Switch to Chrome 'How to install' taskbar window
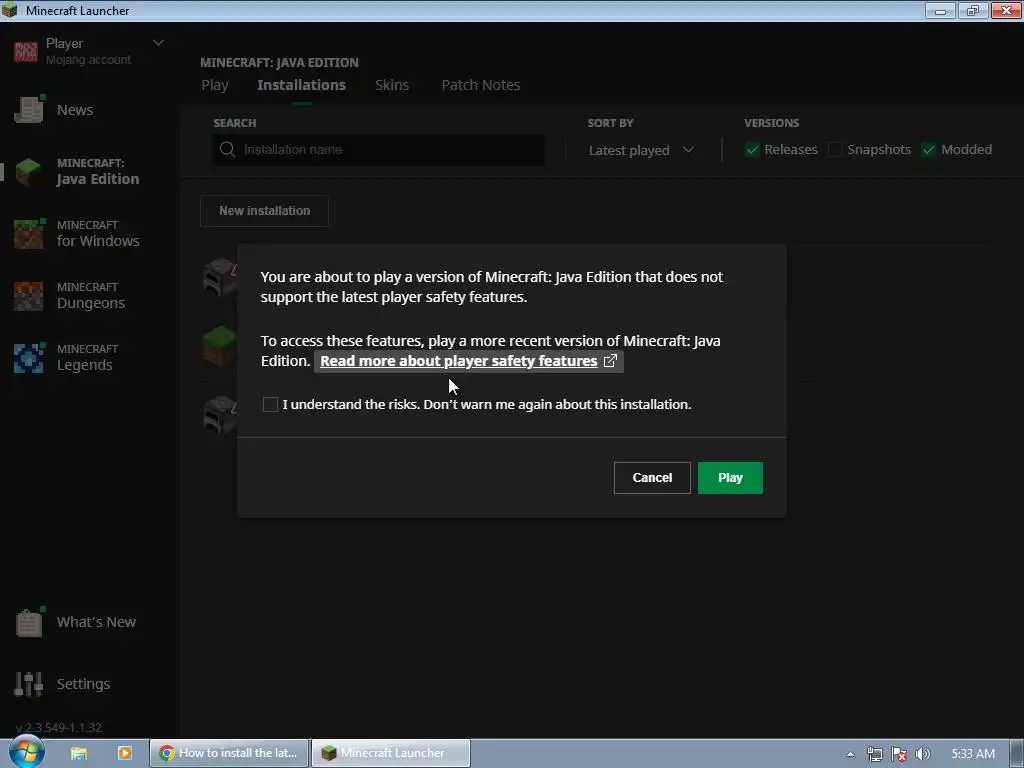 coord(229,753)
